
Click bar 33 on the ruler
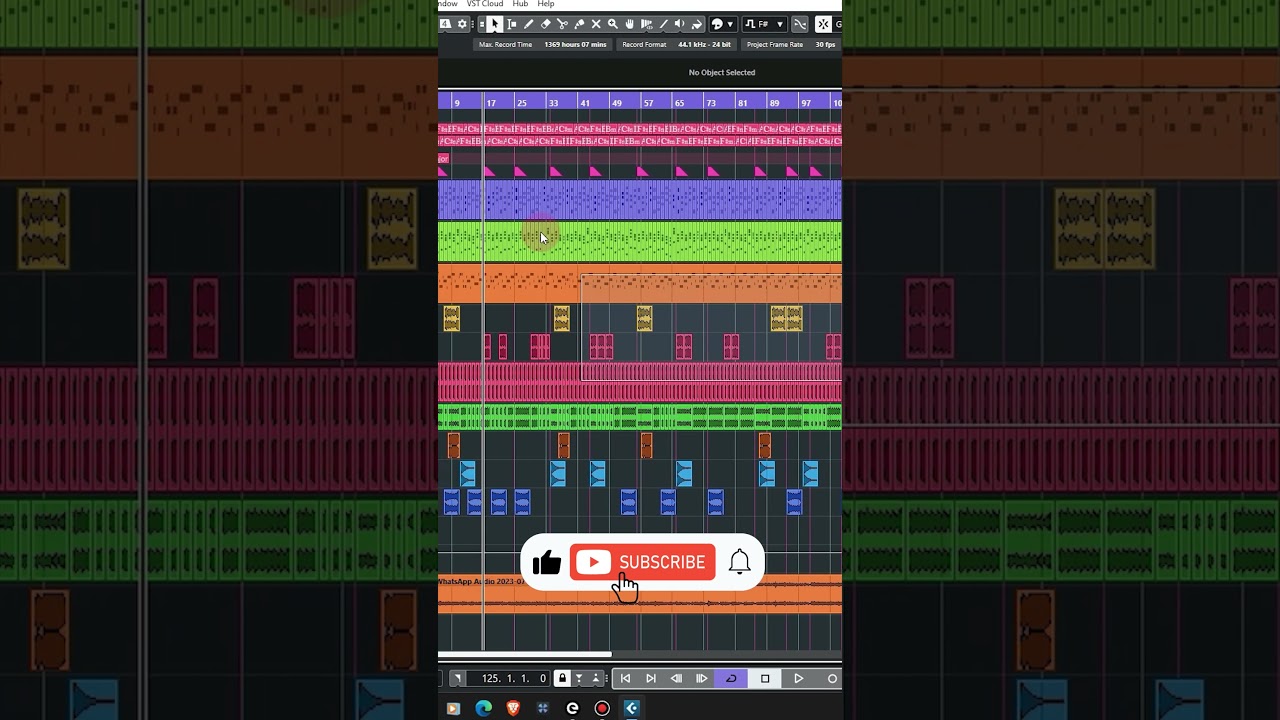click(553, 103)
